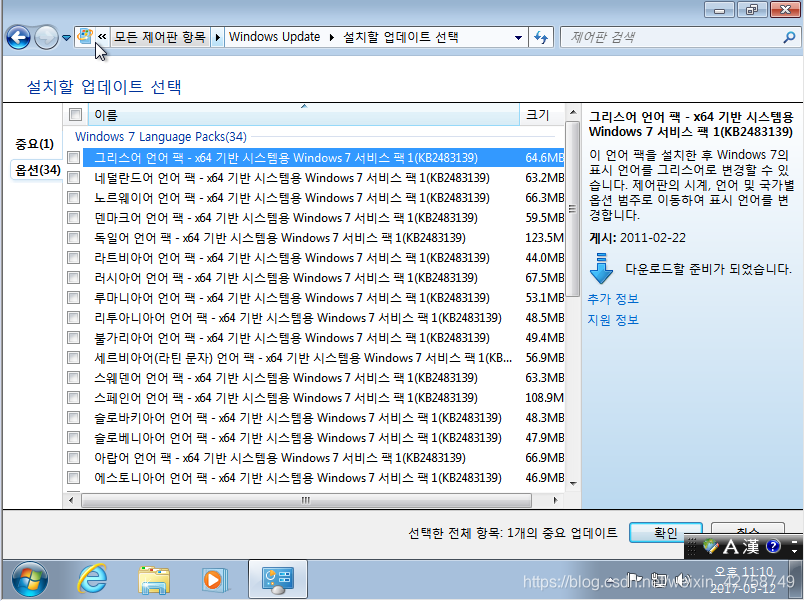Screen dimensions: 805x601
Task: Click the vertical scrollbar up arrow
Action: tap(573, 112)
